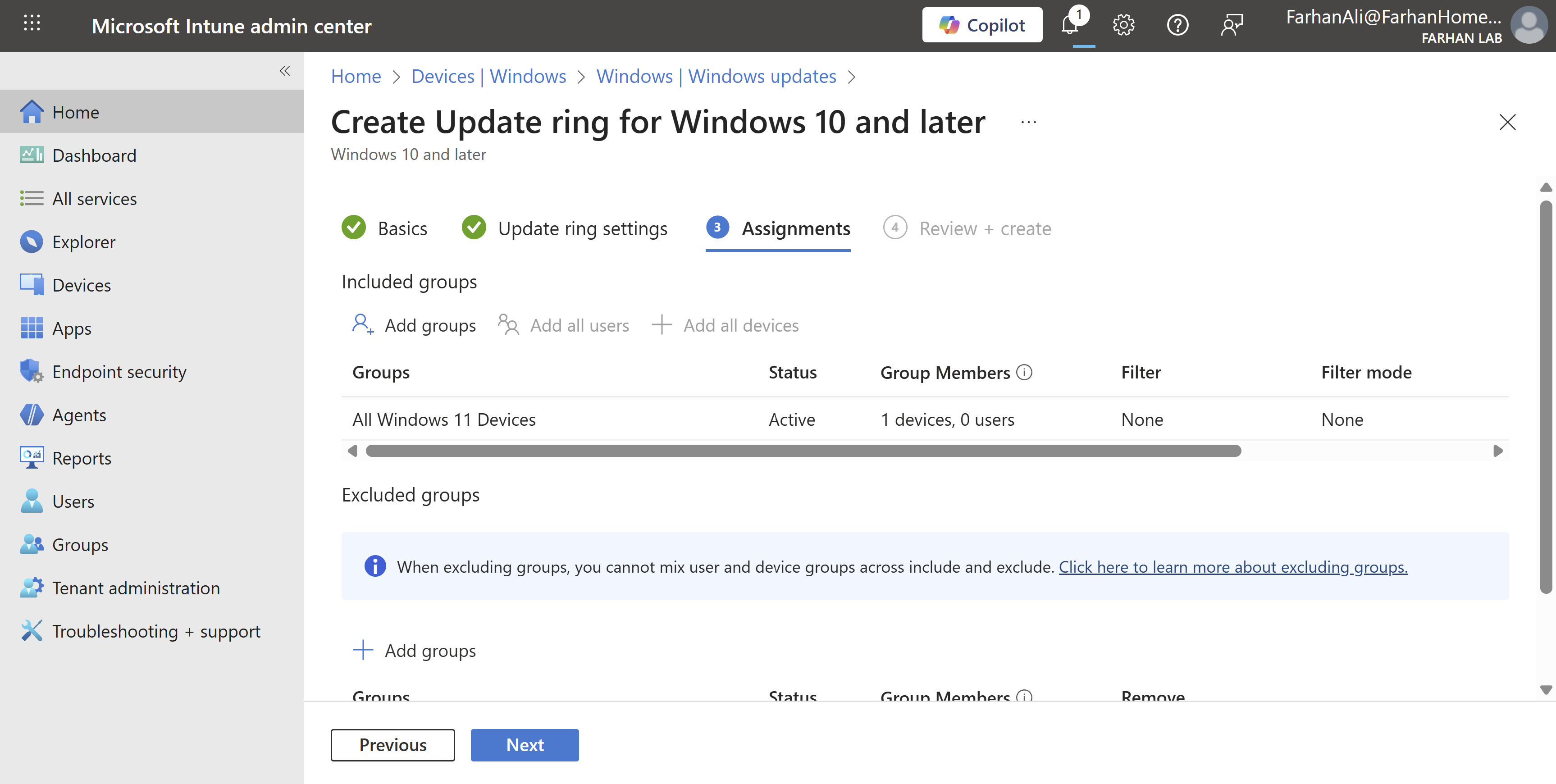Open the app launcher waffle icon
Viewport: 1556px width, 784px height.
pos(32,23)
